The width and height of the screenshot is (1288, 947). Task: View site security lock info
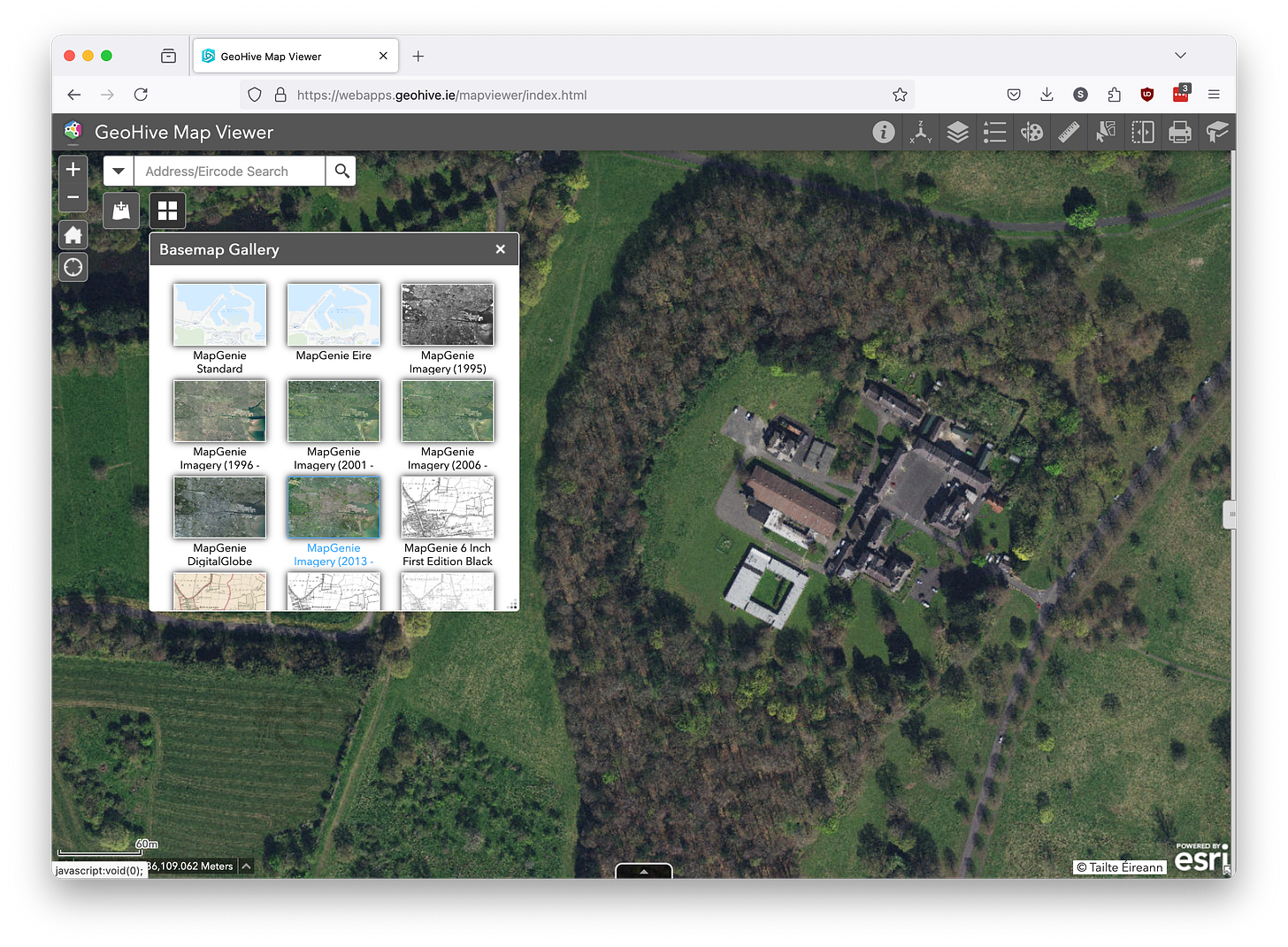point(280,95)
